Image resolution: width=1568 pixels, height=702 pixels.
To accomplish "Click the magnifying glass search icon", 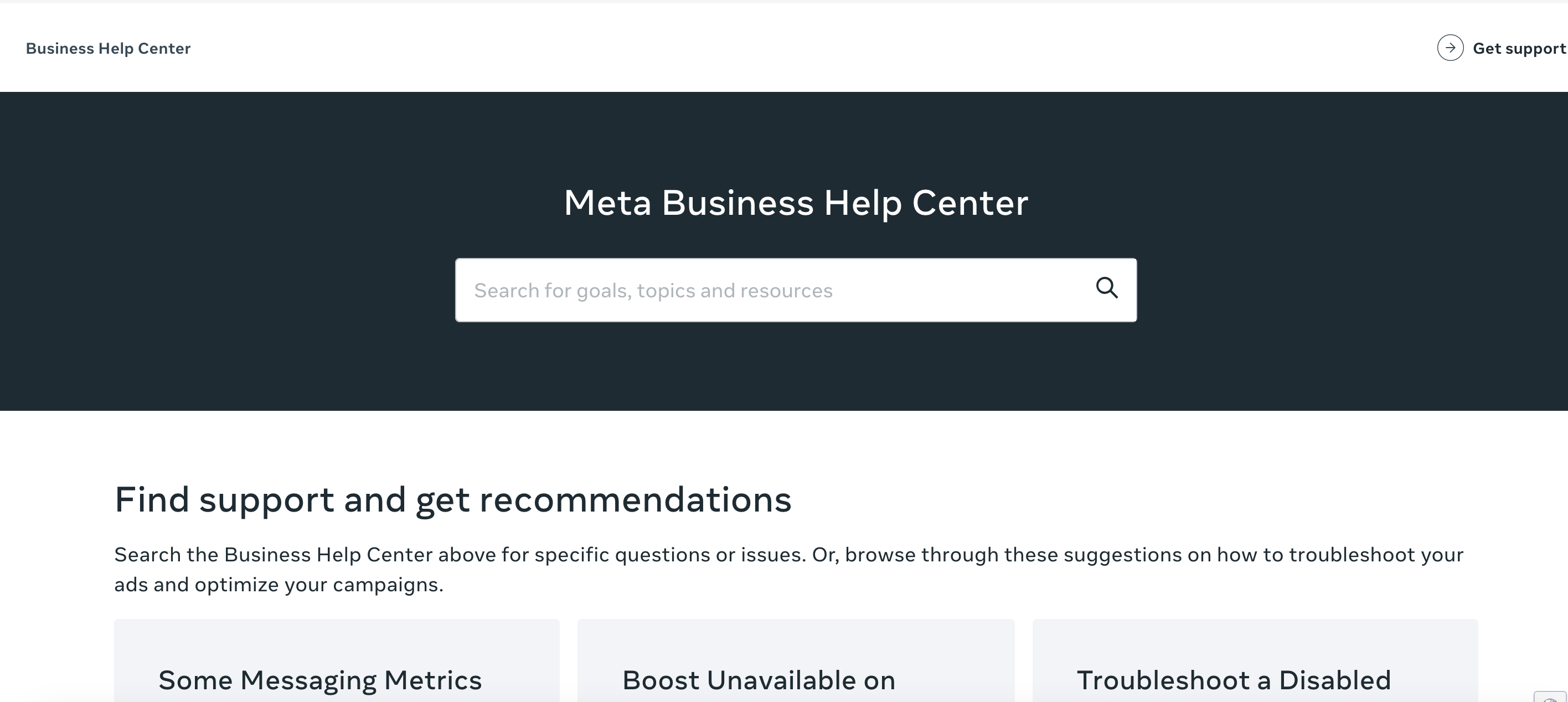I will 1107,288.
